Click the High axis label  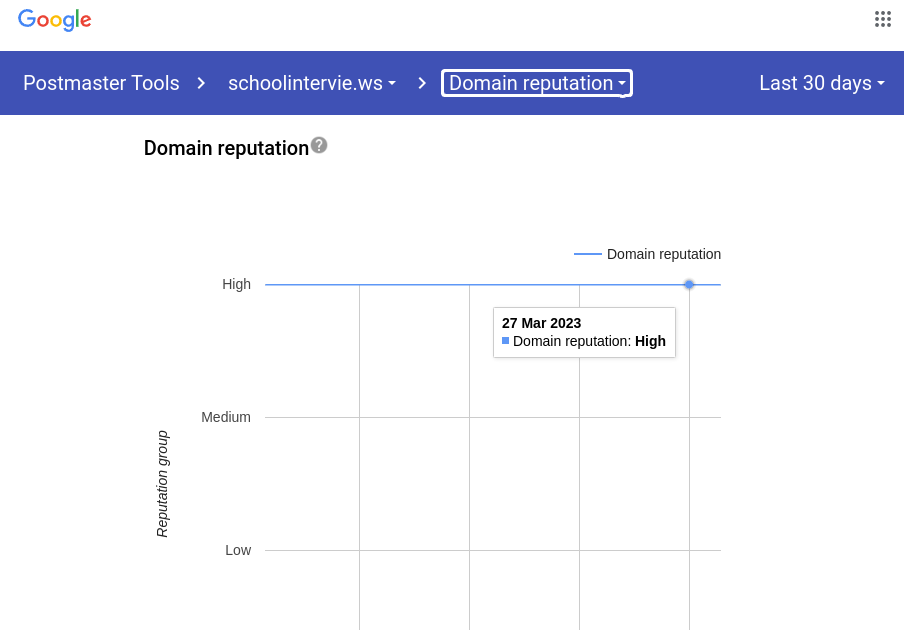236,284
